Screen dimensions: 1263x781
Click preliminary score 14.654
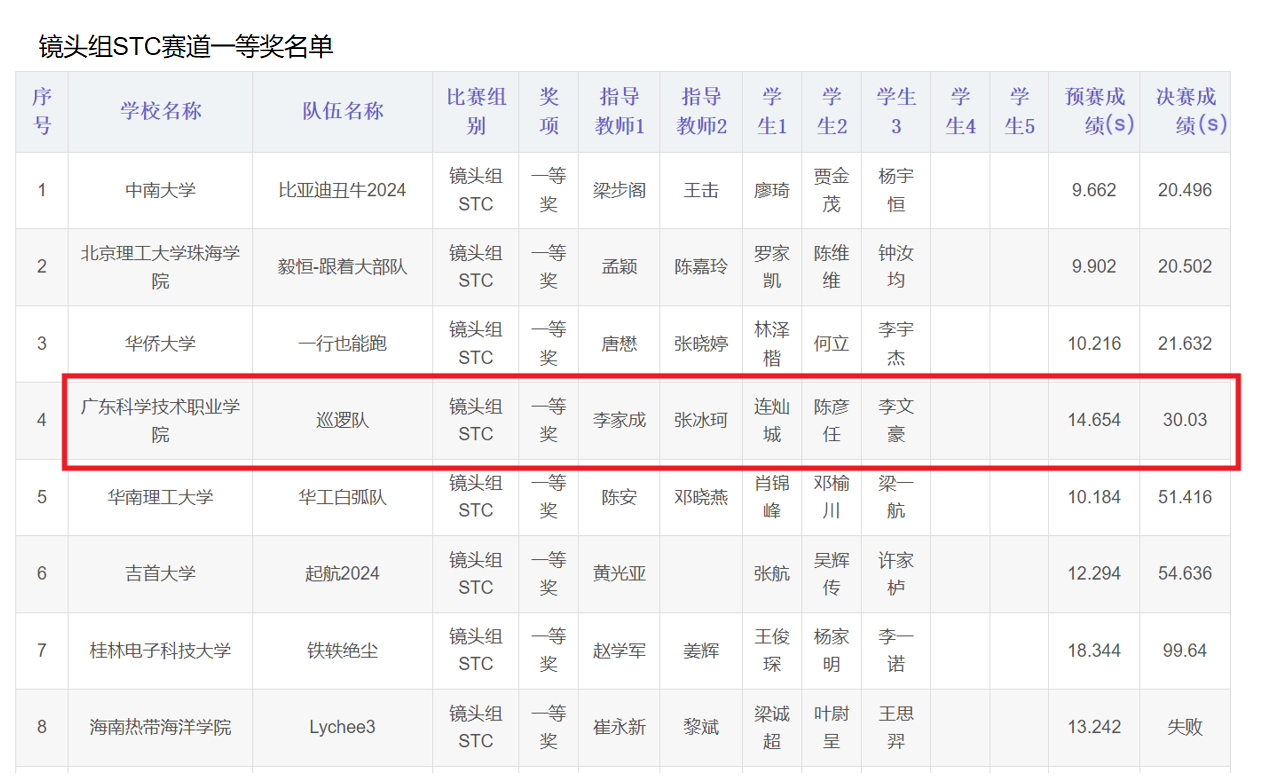(x=1094, y=421)
